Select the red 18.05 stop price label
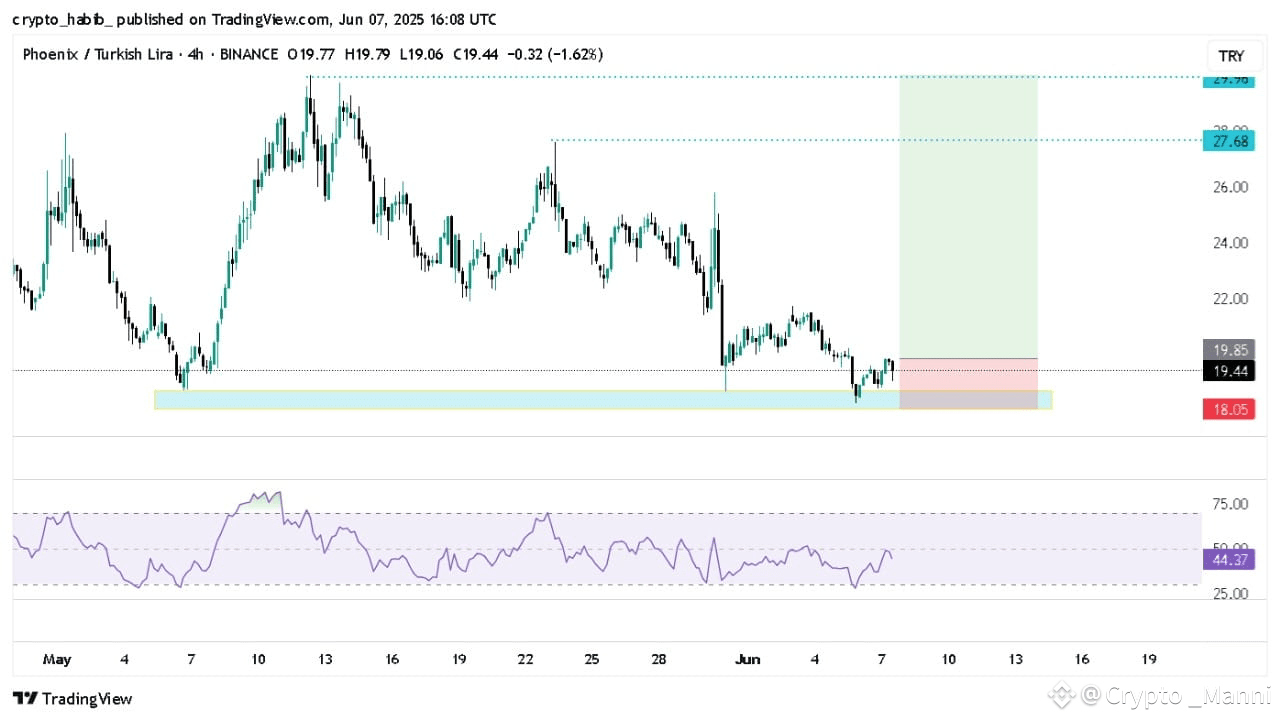 point(1230,409)
